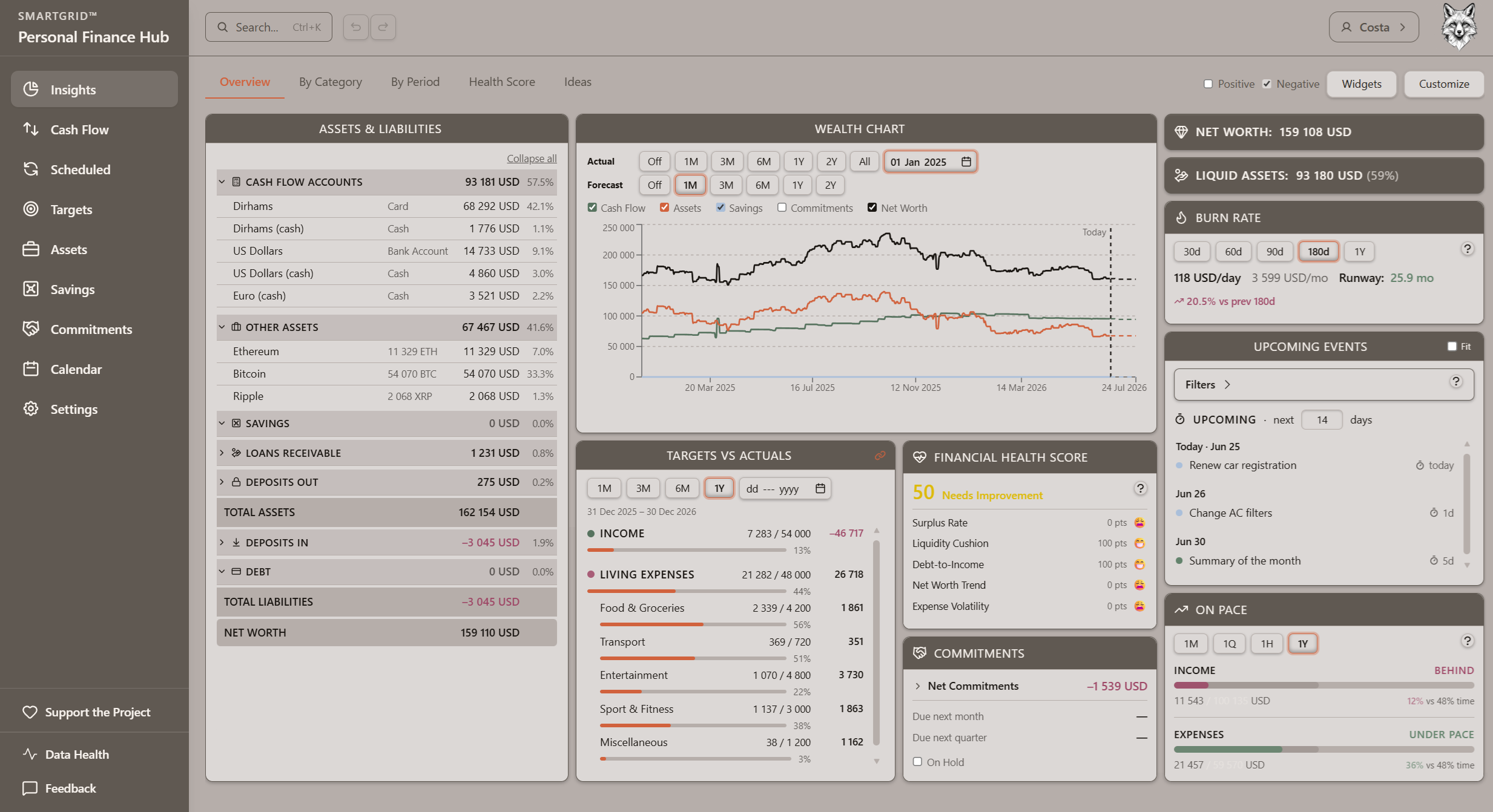Open the Health Score tab
The image size is (1493, 812).
502,82
